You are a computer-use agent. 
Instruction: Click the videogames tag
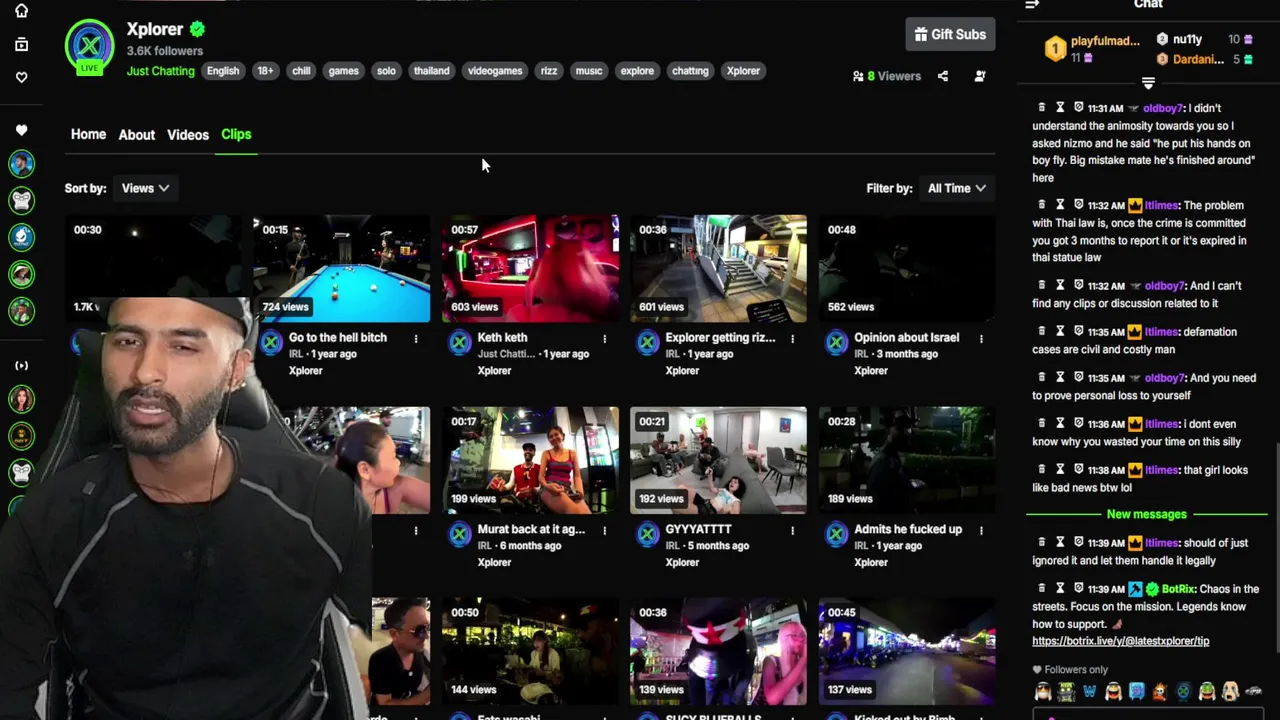495,71
